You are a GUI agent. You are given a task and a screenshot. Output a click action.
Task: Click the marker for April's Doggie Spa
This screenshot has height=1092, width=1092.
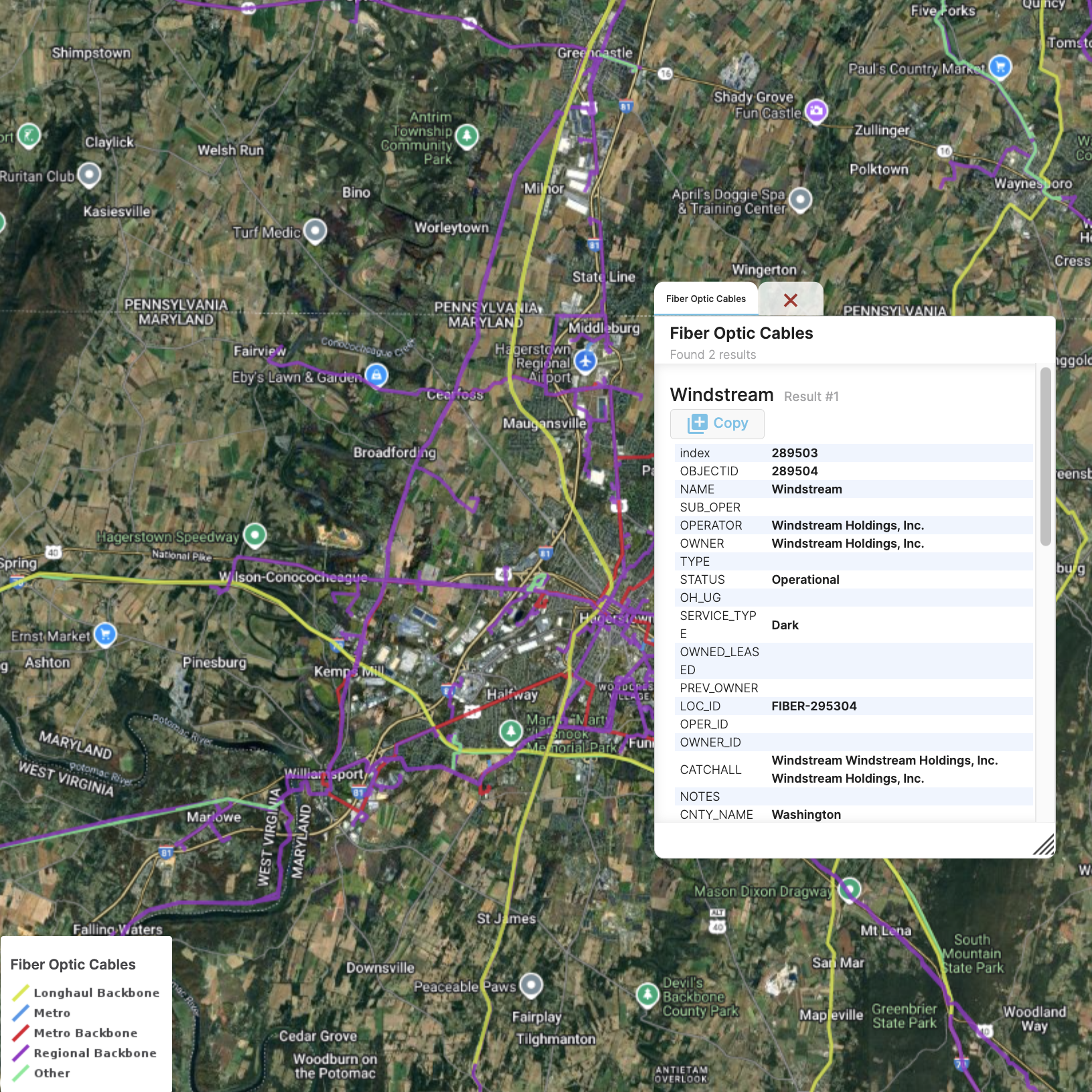[799, 200]
